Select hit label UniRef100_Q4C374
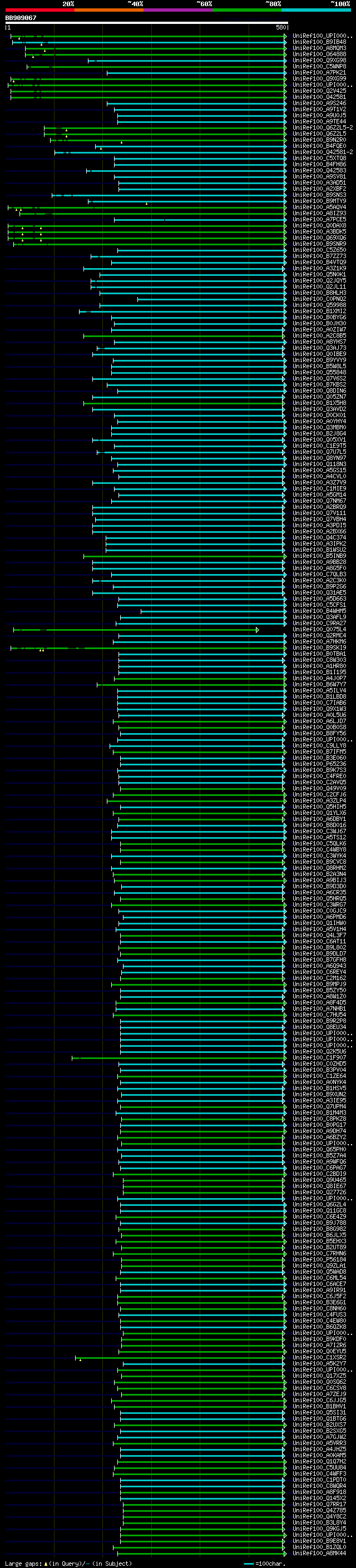Image resolution: width=356 pixels, height=1568 pixels. click(319, 537)
